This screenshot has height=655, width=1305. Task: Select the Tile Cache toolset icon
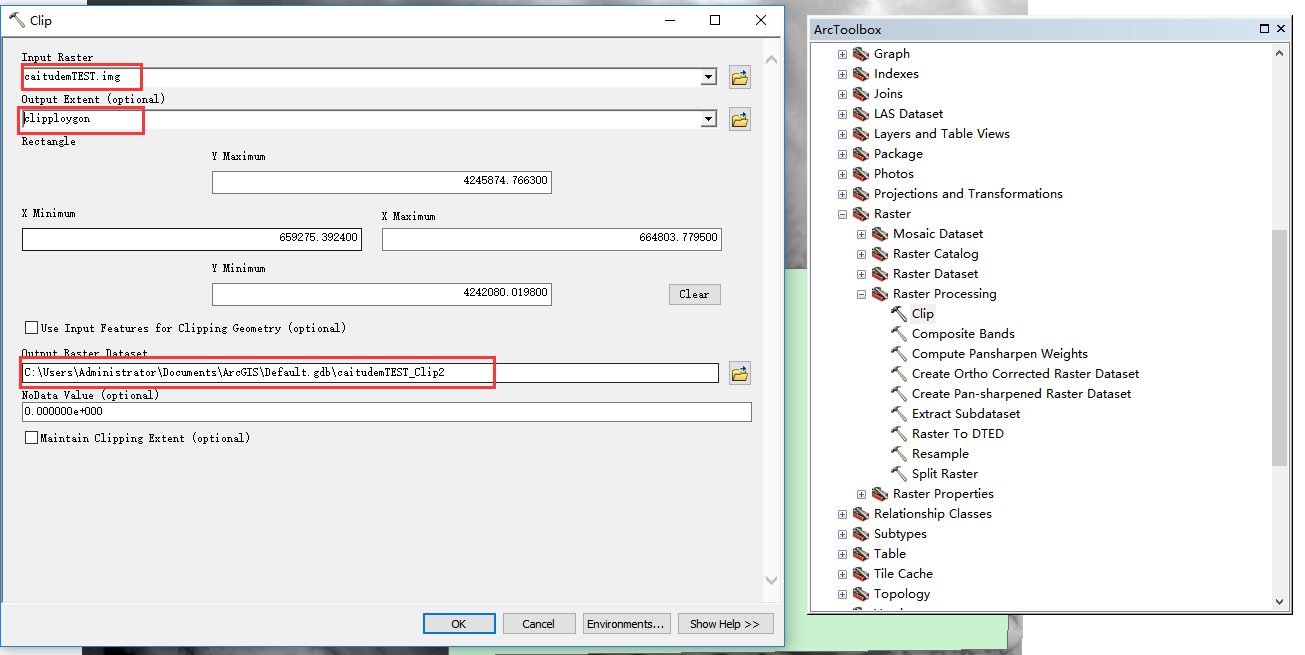[861, 574]
